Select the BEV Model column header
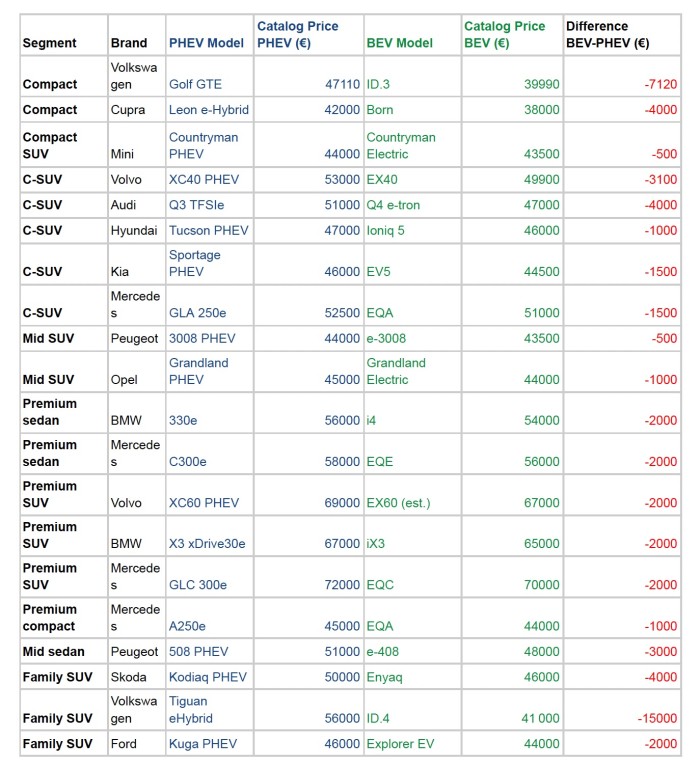Screen dimensions: 700x767 point(400,43)
